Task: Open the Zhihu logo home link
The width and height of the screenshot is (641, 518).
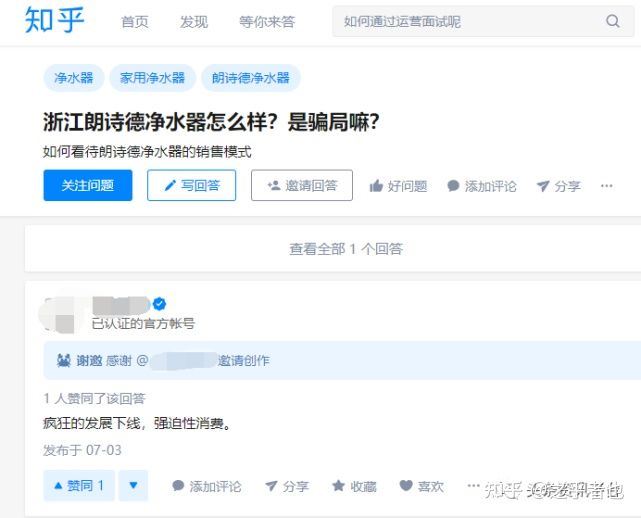Action: [x=54, y=20]
